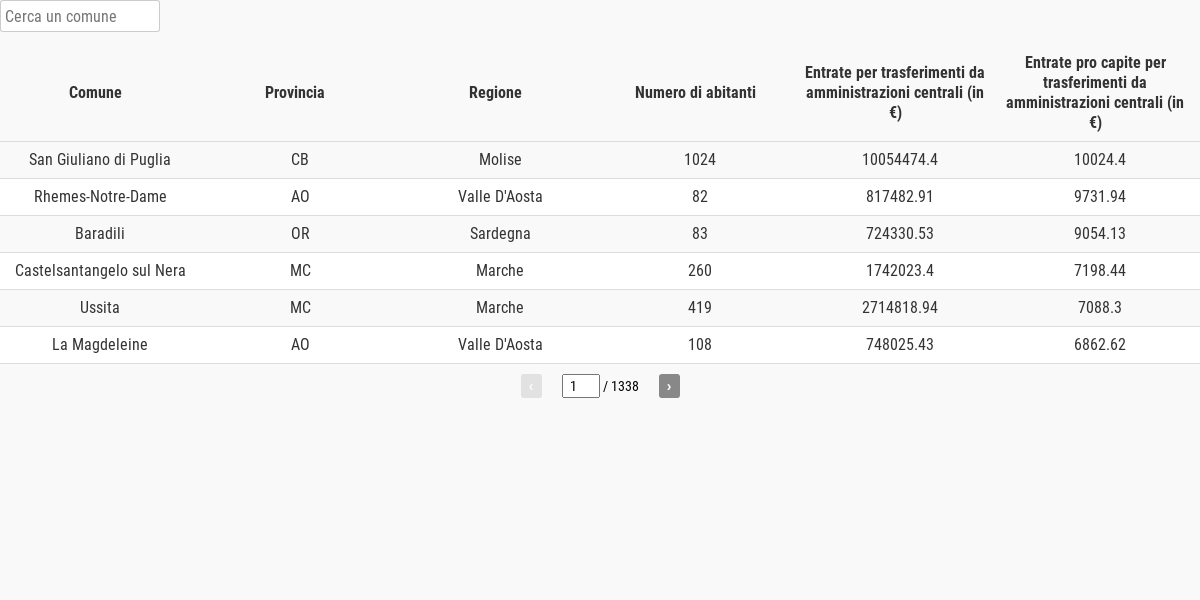
Task: Click Entrate per trasferimenti column header
Action: 895,92
